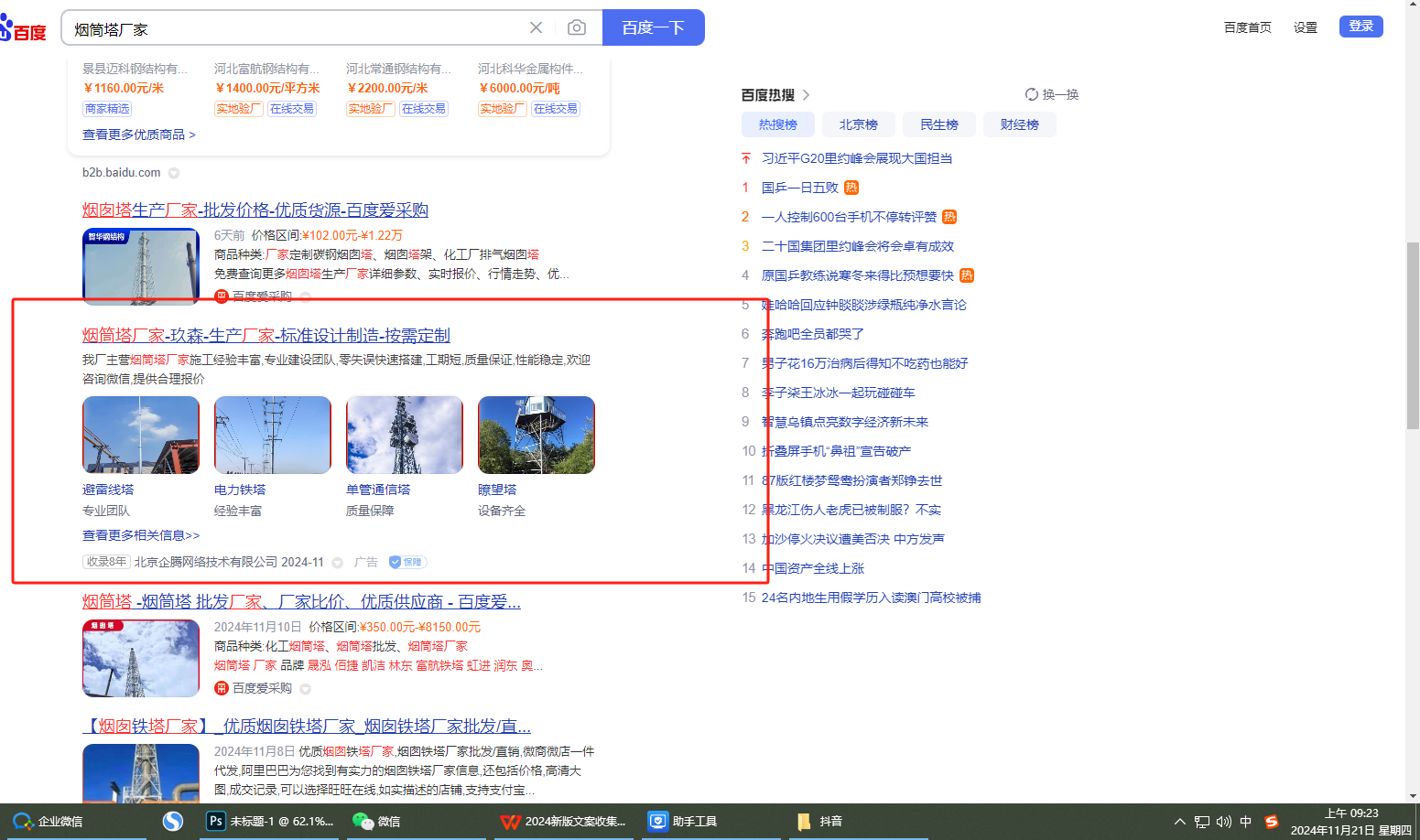Click the 瞭望塔 thumbnail image
Viewport: 1420px width, 840px height.
(x=536, y=435)
